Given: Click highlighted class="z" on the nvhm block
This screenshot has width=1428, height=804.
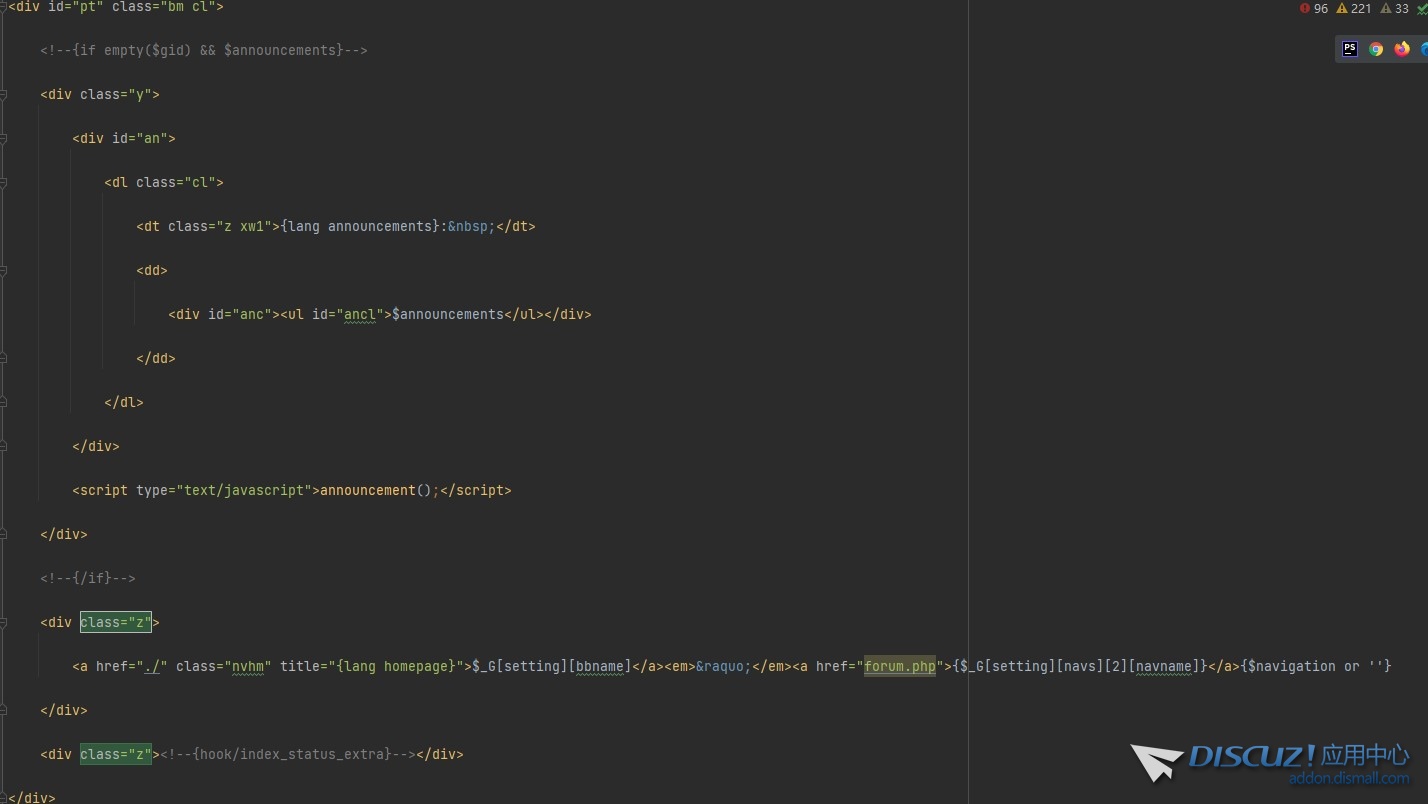Looking at the screenshot, I should pos(116,622).
